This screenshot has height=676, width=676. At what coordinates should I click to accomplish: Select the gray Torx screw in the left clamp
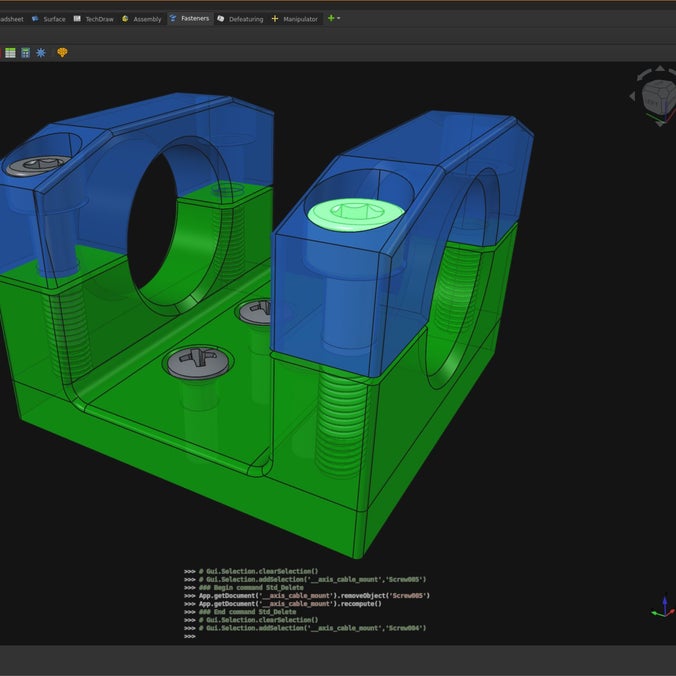click(38, 166)
